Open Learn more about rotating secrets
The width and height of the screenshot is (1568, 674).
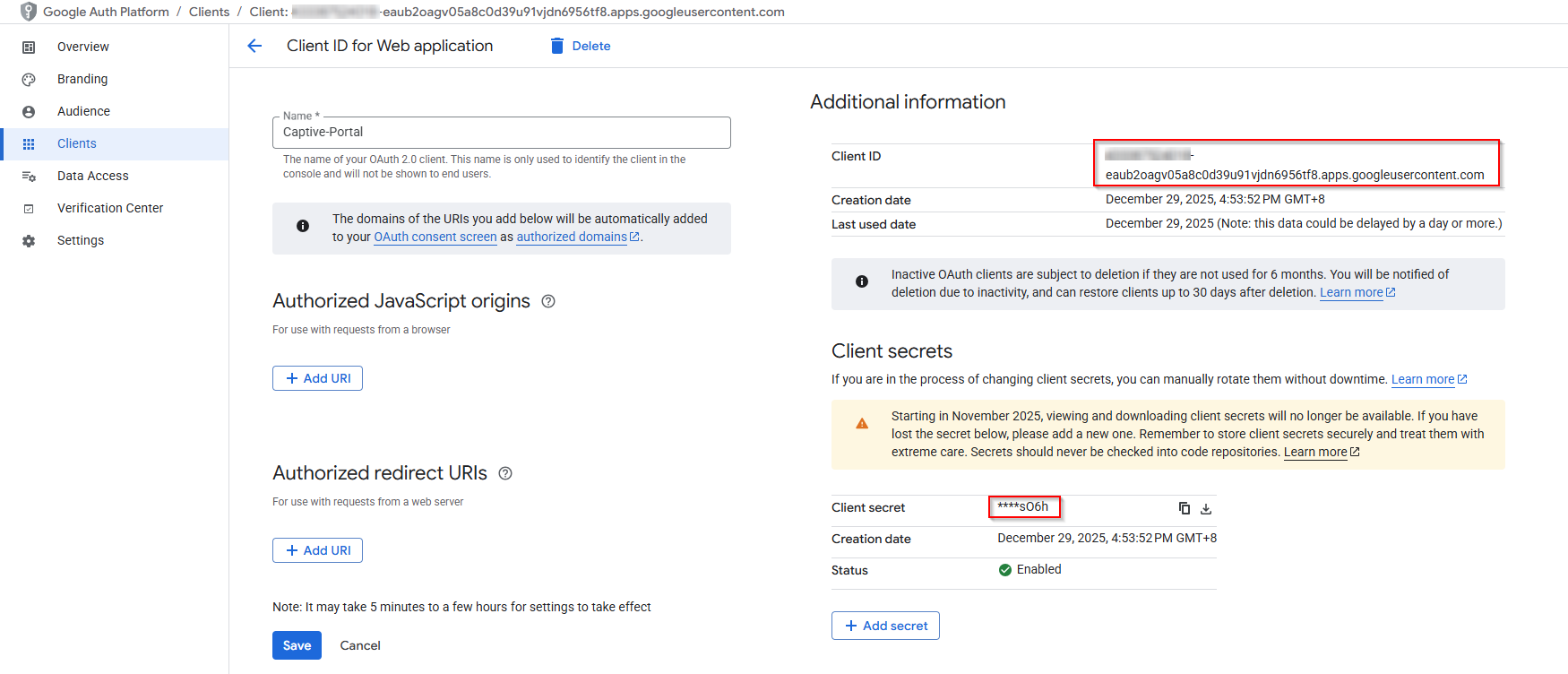click(1429, 379)
